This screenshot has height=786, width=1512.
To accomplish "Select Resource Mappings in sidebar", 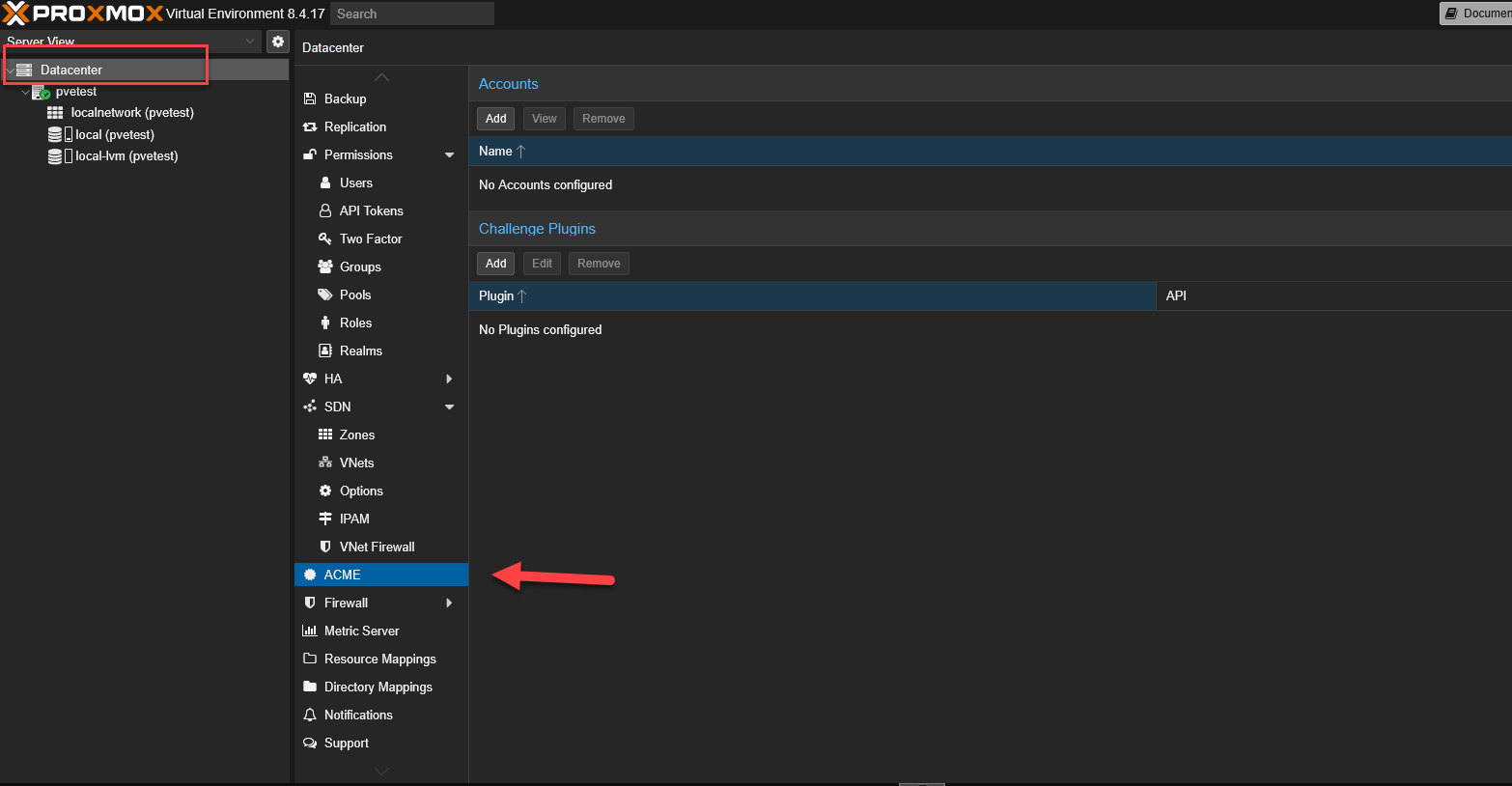I will tap(379, 659).
